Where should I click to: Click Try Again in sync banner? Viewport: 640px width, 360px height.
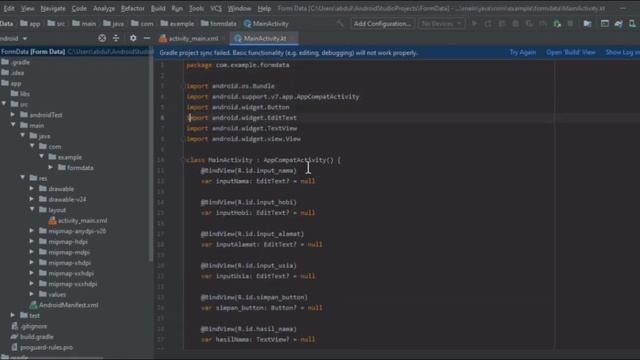522,52
